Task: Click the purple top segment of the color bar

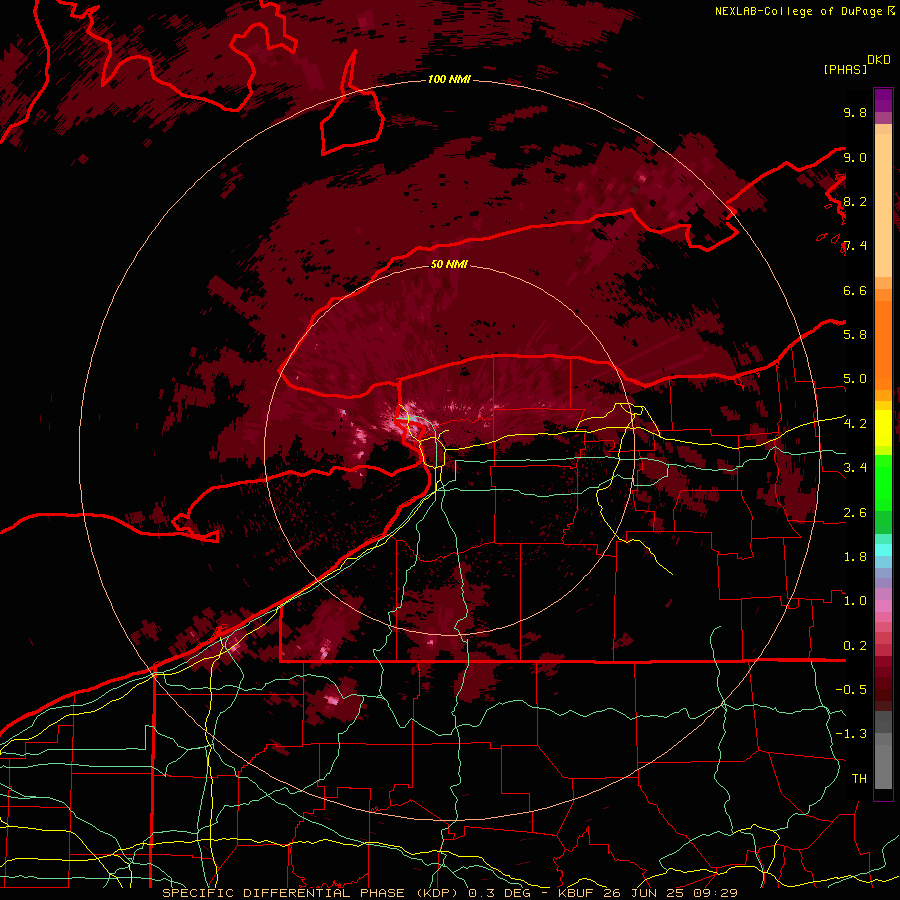Action: [x=883, y=100]
